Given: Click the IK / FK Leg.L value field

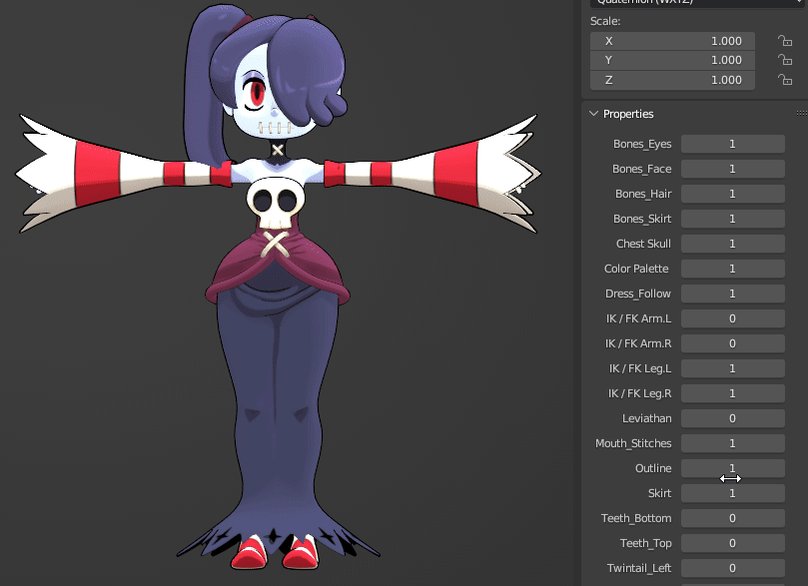Looking at the screenshot, I should click(x=733, y=369).
